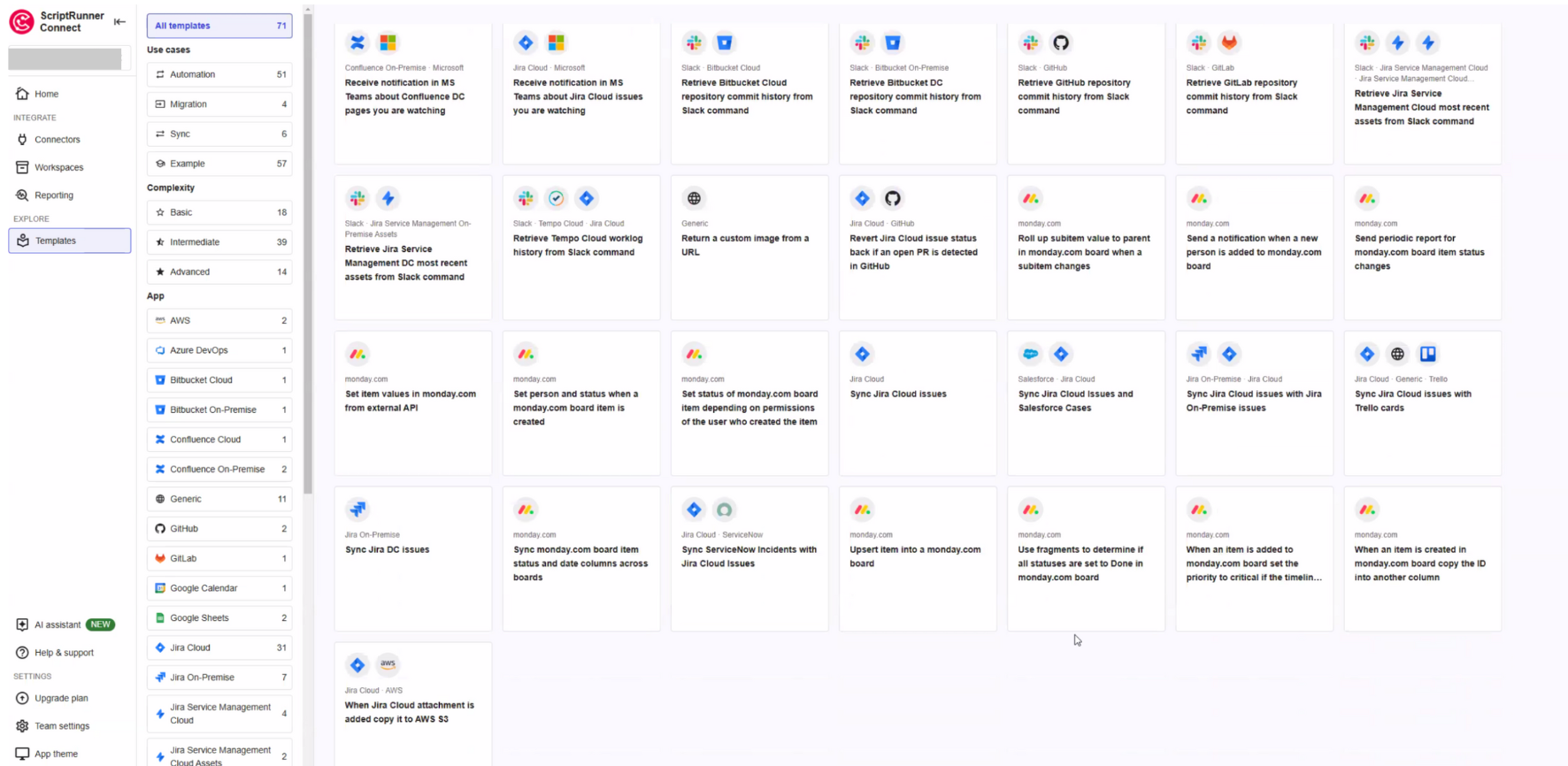
Task: Click the GitHub icon on Retrieve GitHub repository card
Action: point(1061,42)
